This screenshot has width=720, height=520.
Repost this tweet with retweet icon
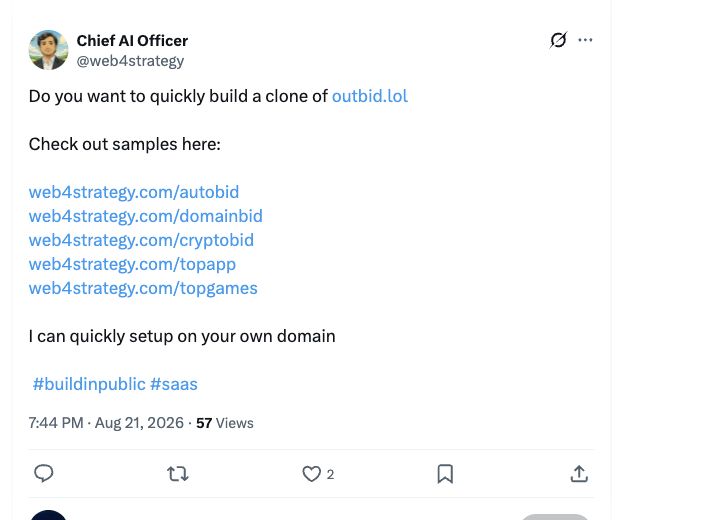click(x=178, y=474)
